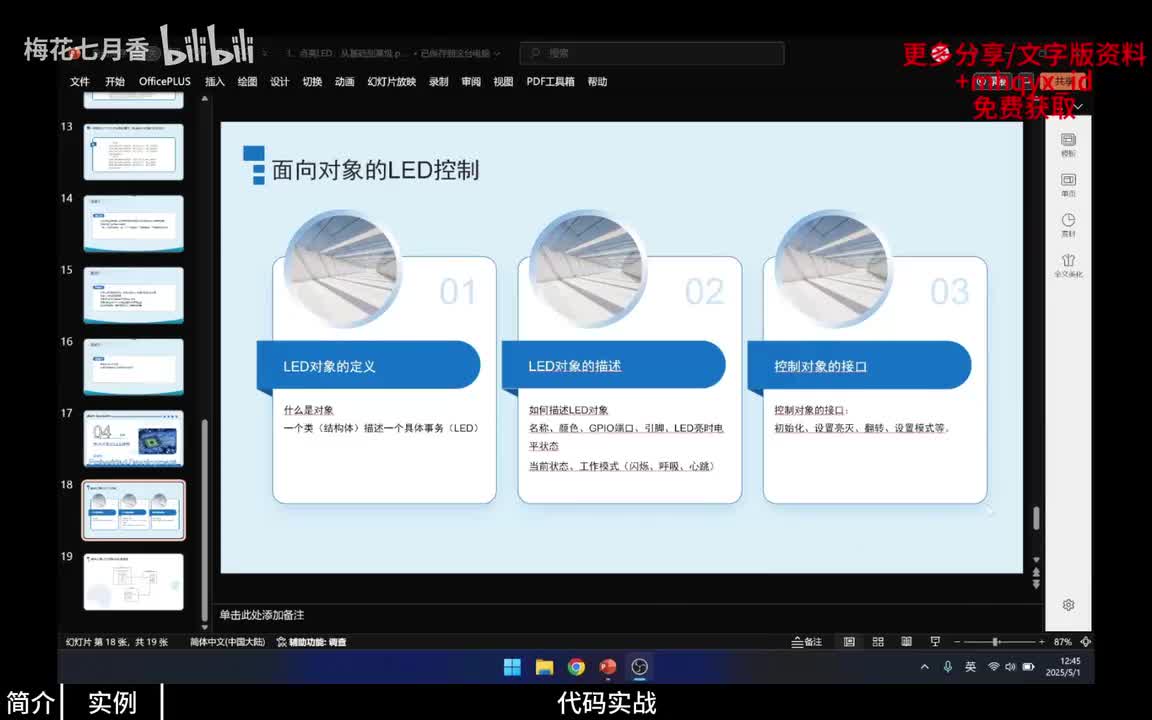Select slide 15 thumbnail

point(134,295)
